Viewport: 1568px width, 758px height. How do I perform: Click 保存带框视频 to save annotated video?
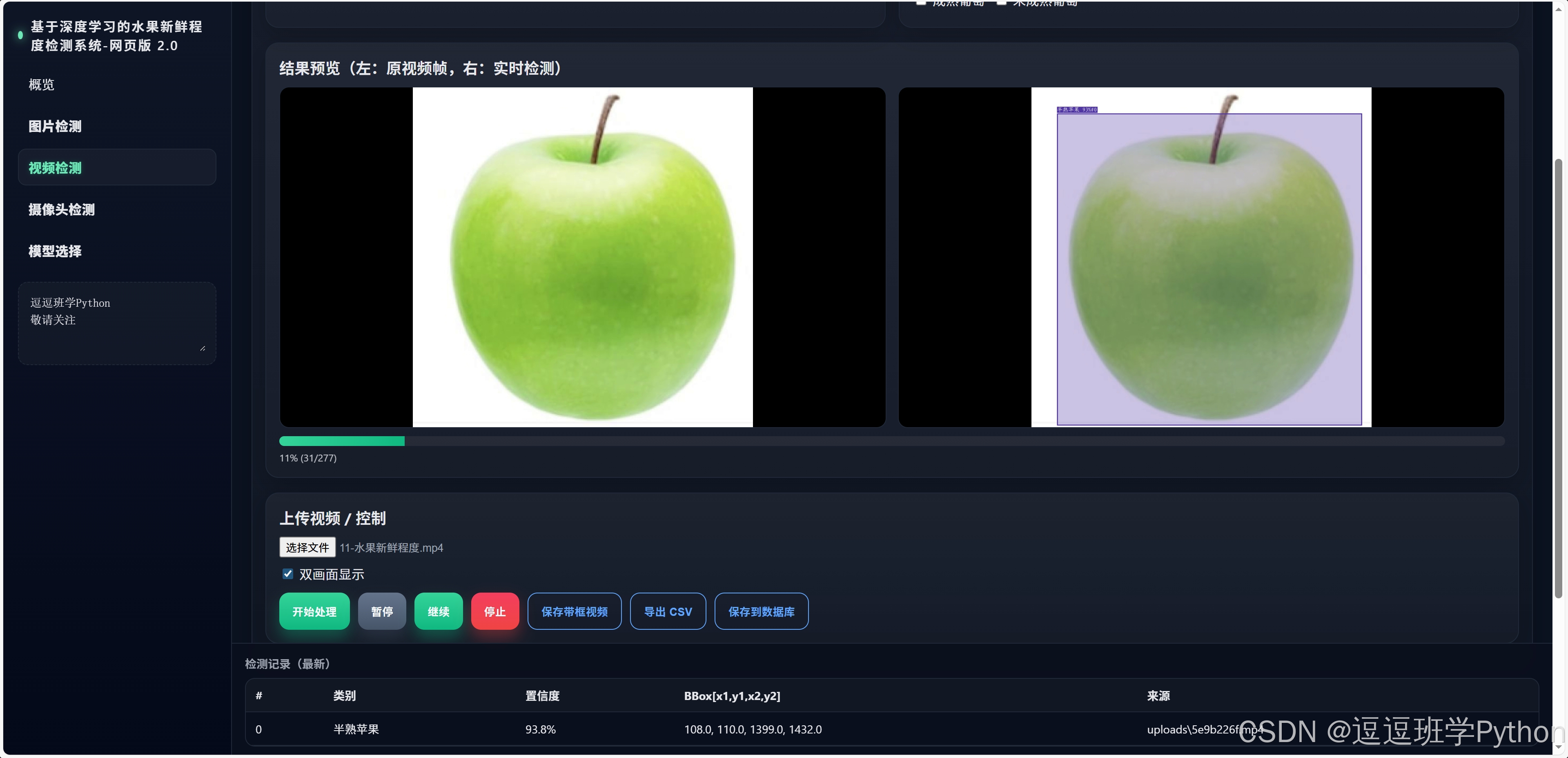[x=574, y=611]
